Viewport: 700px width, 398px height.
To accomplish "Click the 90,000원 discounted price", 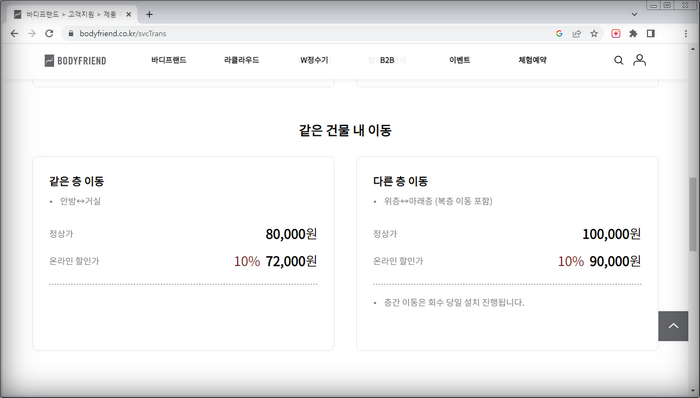I will click(x=615, y=261).
